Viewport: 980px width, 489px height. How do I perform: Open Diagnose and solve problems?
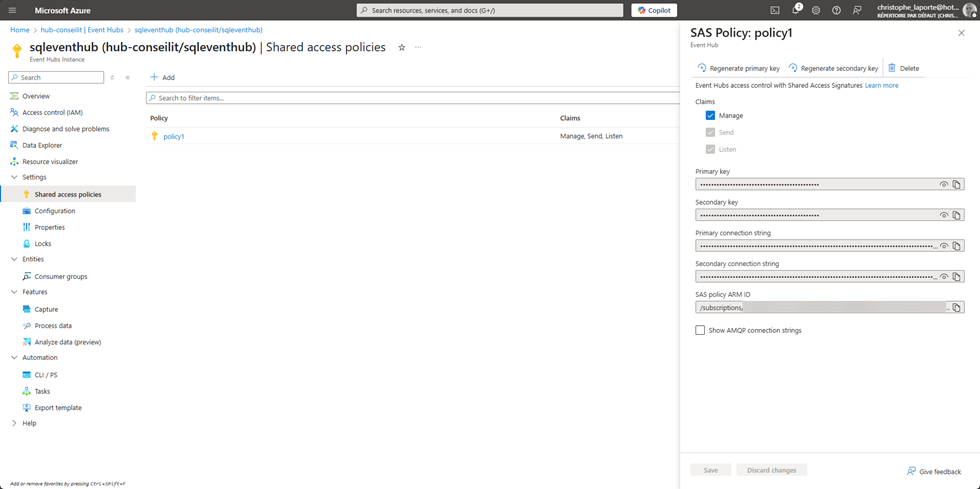pos(68,129)
